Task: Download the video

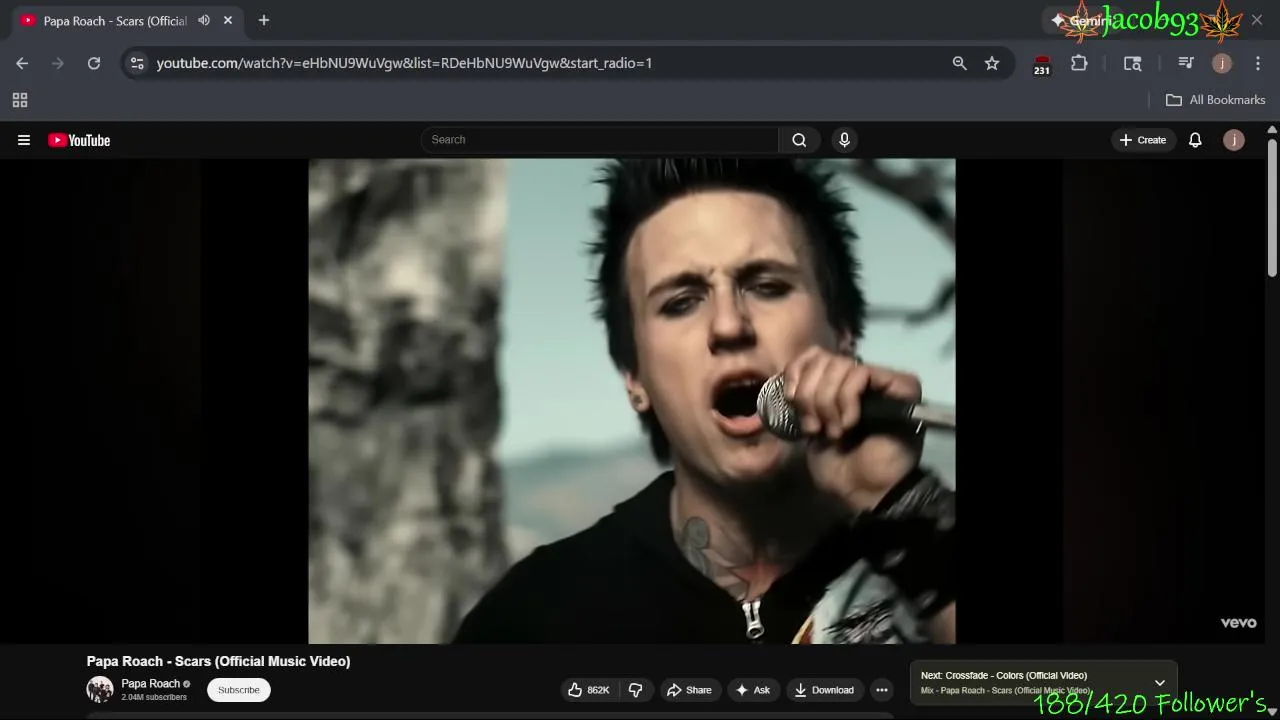Action: 824,690
